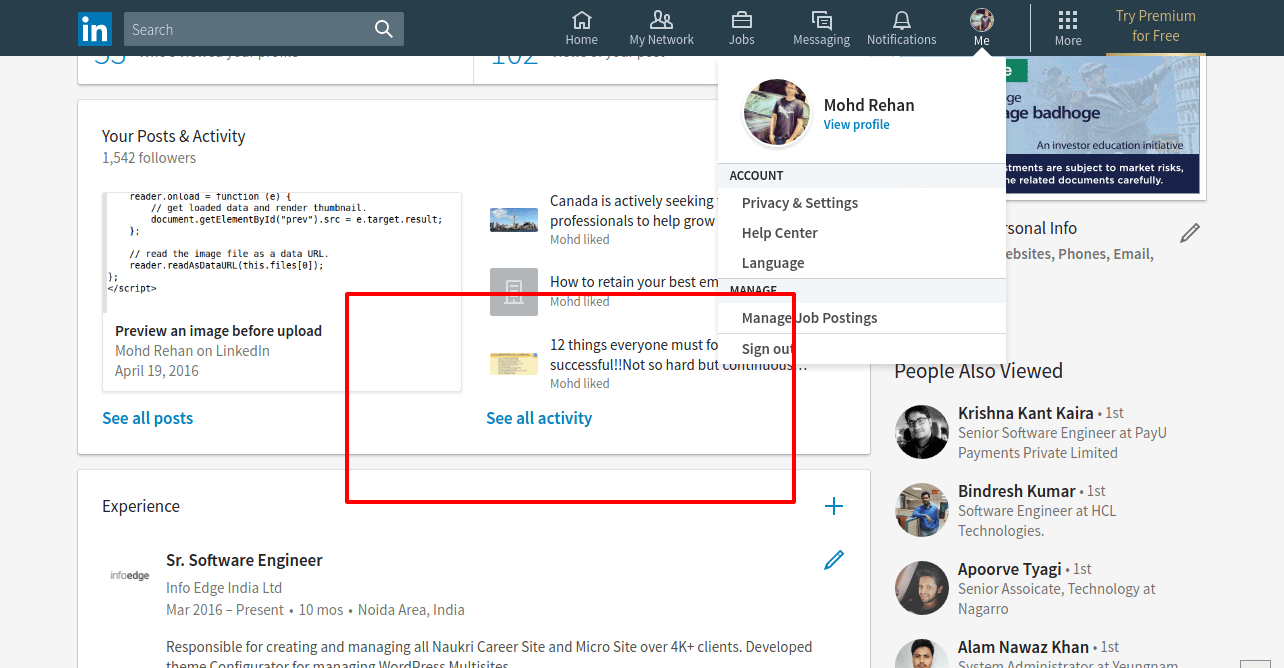Open the Jobs briefcase icon
The height and width of the screenshot is (668, 1284).
[x=741, y=28]
